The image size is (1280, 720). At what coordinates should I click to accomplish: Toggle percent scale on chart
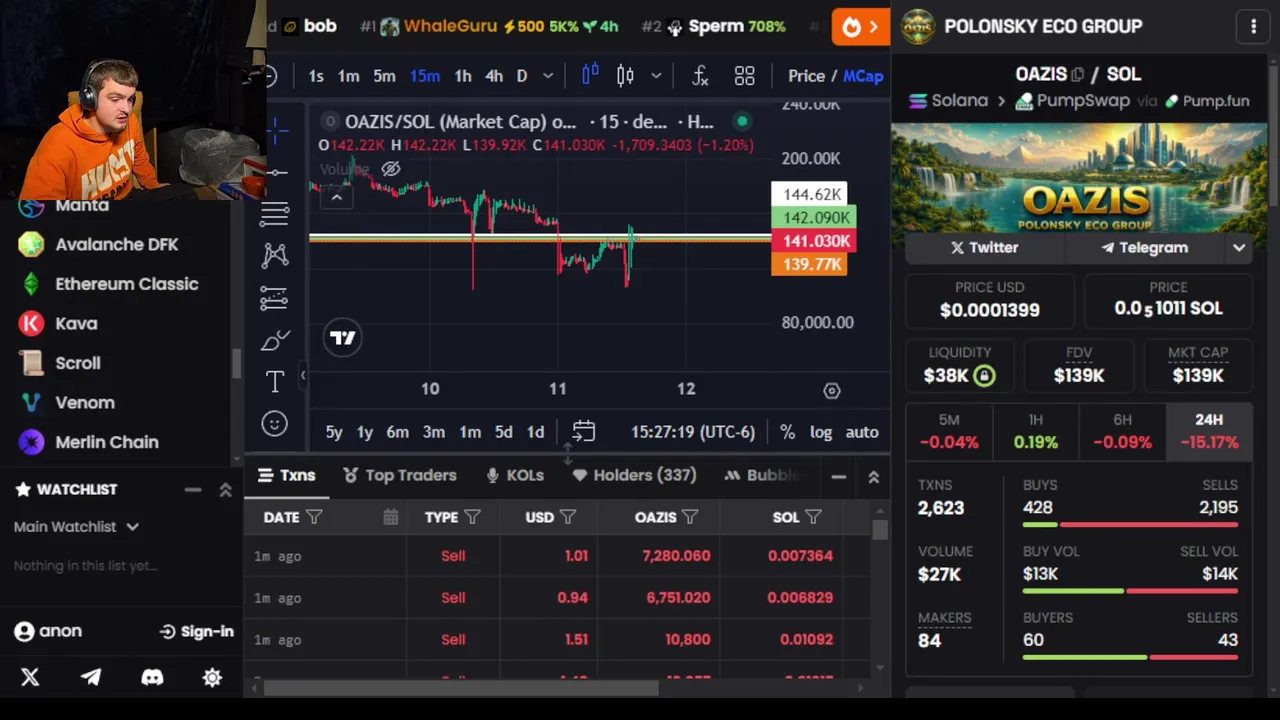(x=788, y=432)
